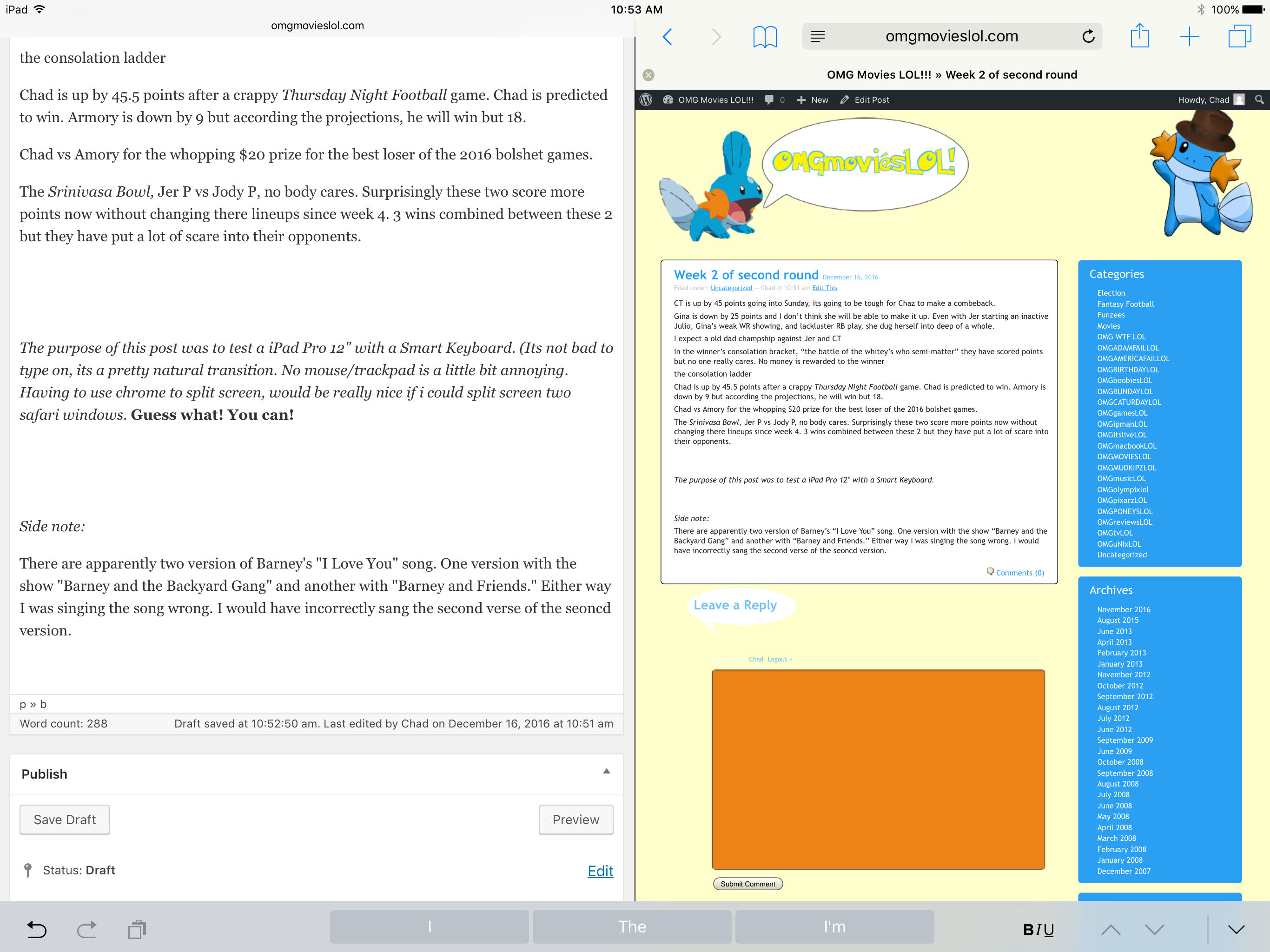Show all Safari tabs
1270x952 pixels.
point(1240,37)
